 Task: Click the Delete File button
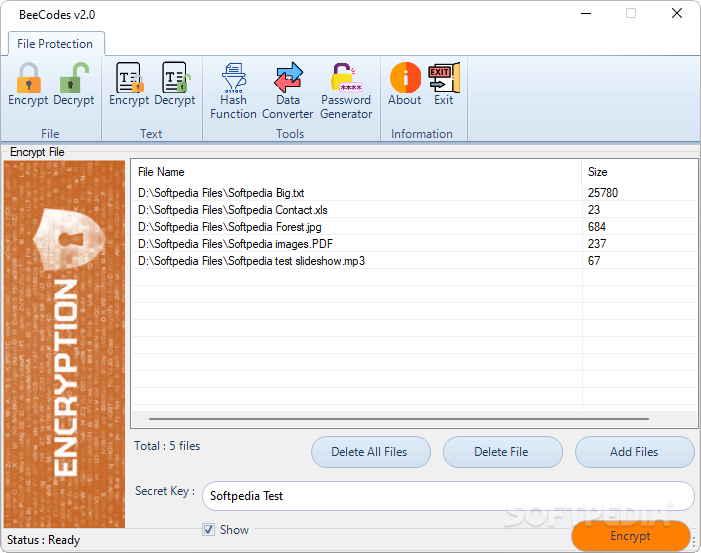503,452
